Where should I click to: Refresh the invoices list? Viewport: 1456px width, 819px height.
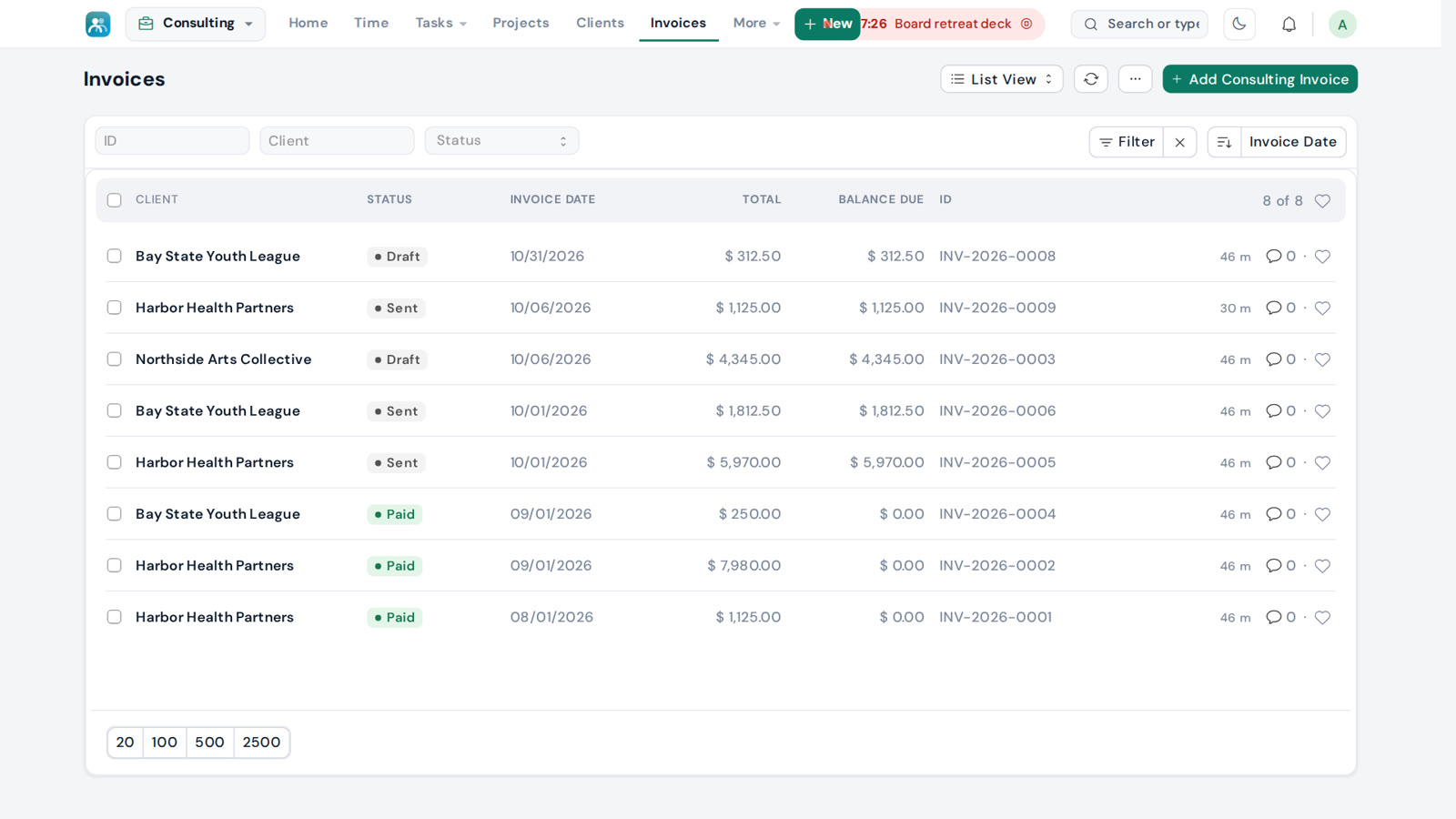coord(1090,79)
